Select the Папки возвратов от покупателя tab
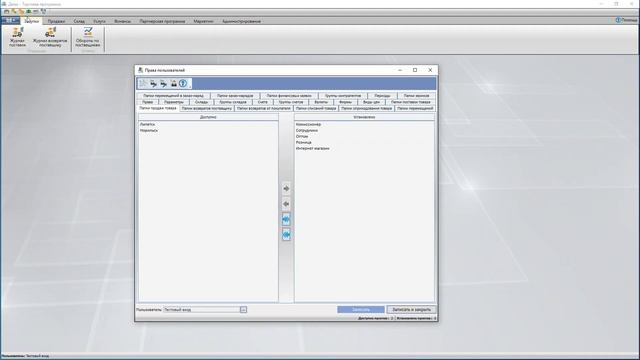 click(x=264, y=109)
